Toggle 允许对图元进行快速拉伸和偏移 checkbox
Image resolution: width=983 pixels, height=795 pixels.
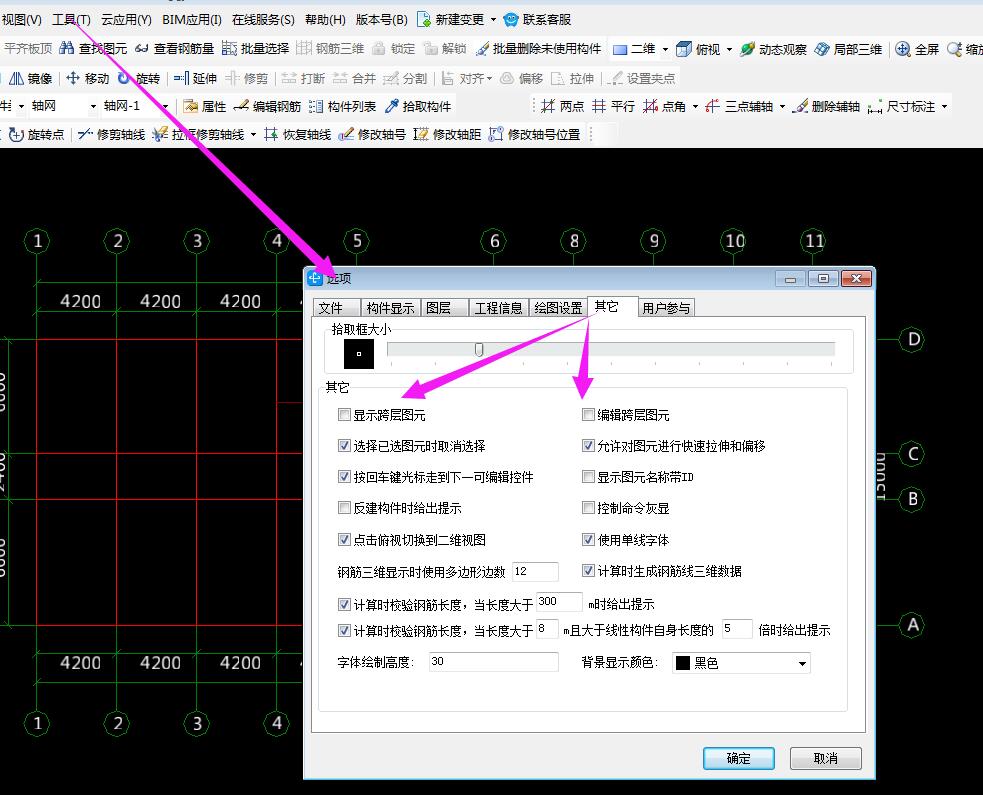(588, 445)
